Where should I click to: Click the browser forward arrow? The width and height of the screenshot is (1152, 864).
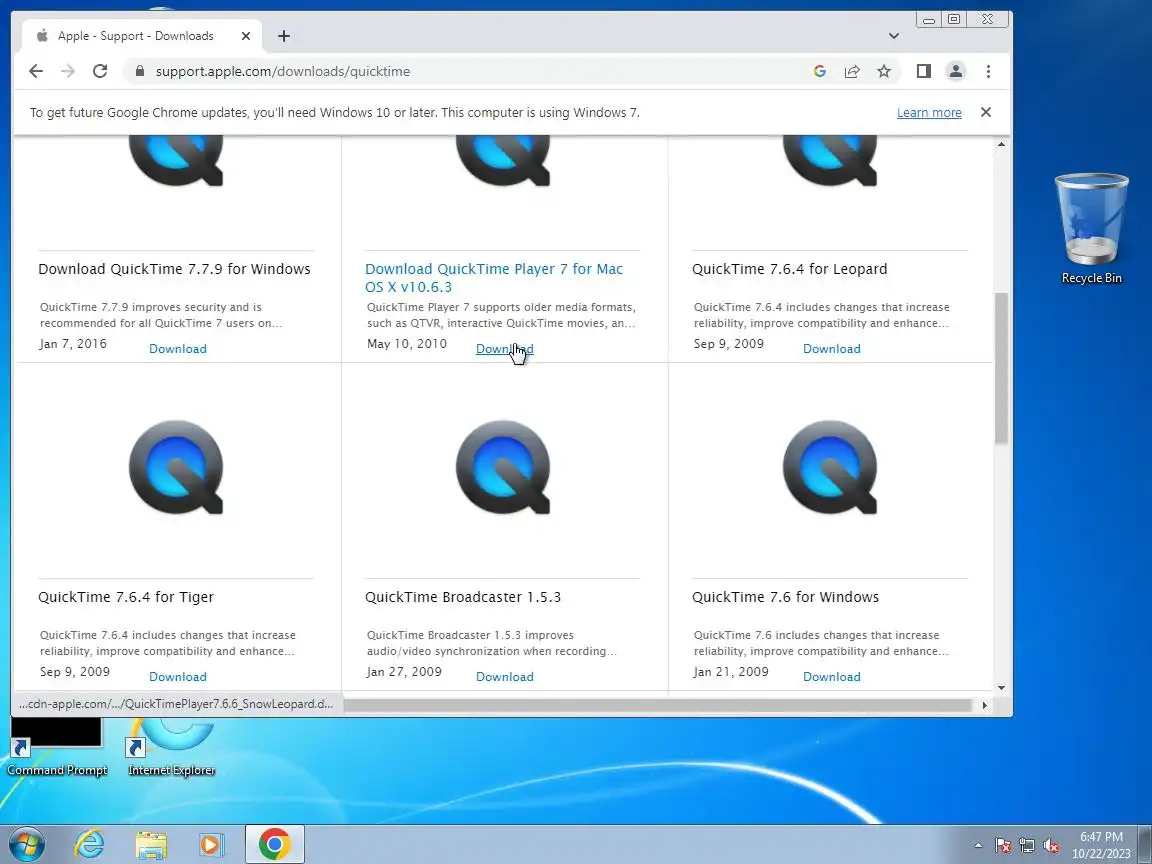pos(68,71)
